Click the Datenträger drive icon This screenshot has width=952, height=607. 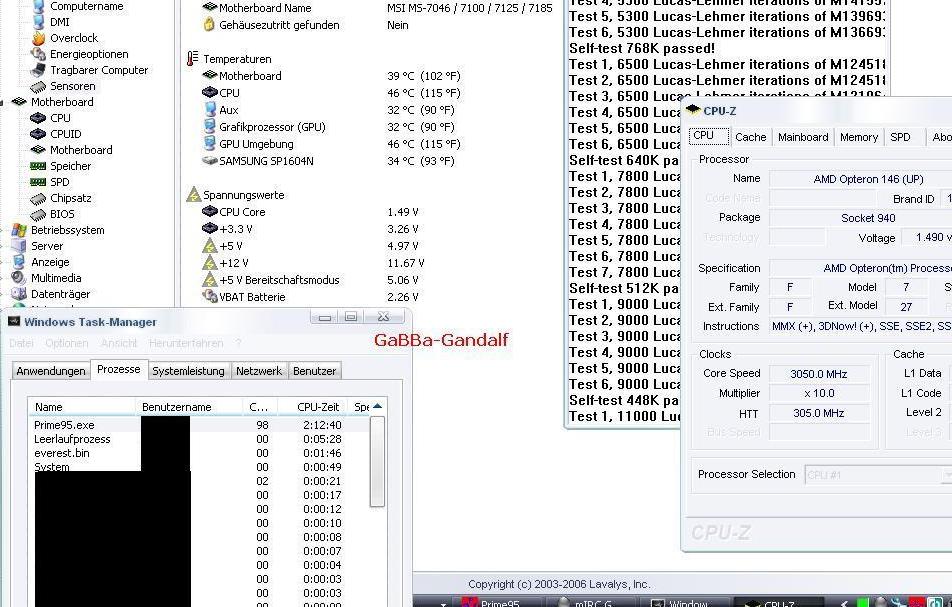19,294
